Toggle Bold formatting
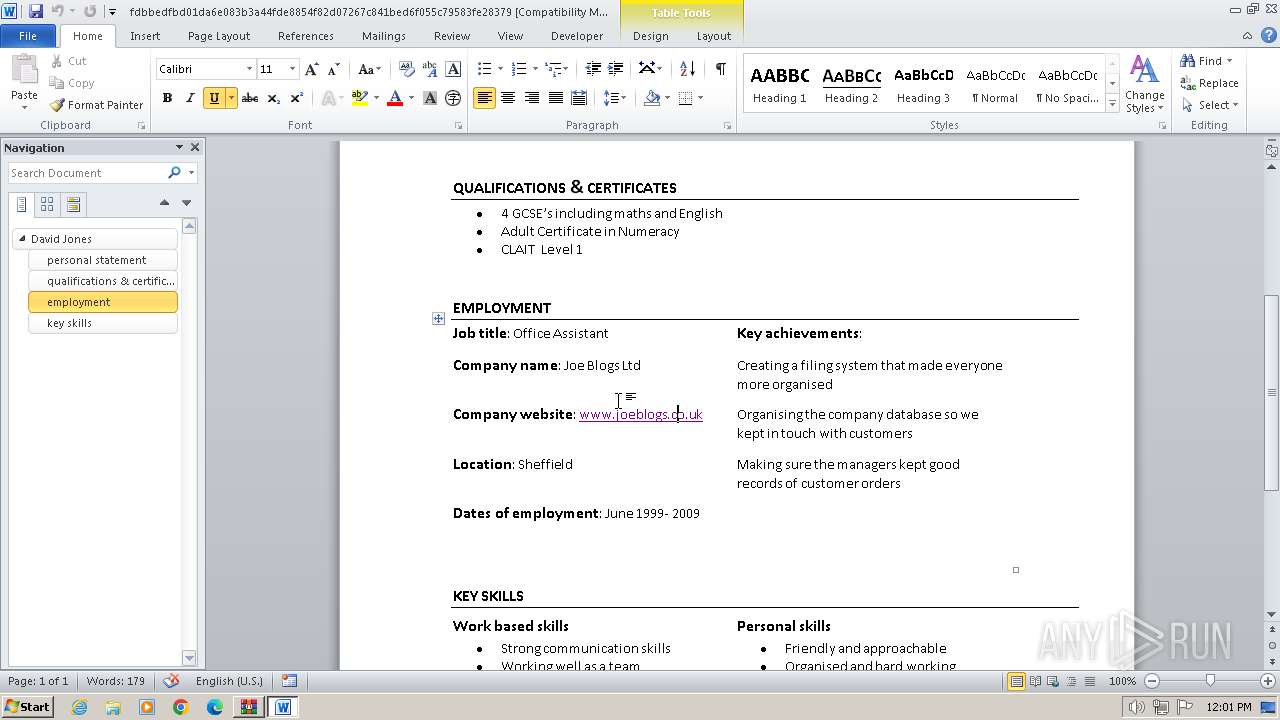Viewport: 1280px width, 720px height. pyautogui.click(x=167, y=98)
